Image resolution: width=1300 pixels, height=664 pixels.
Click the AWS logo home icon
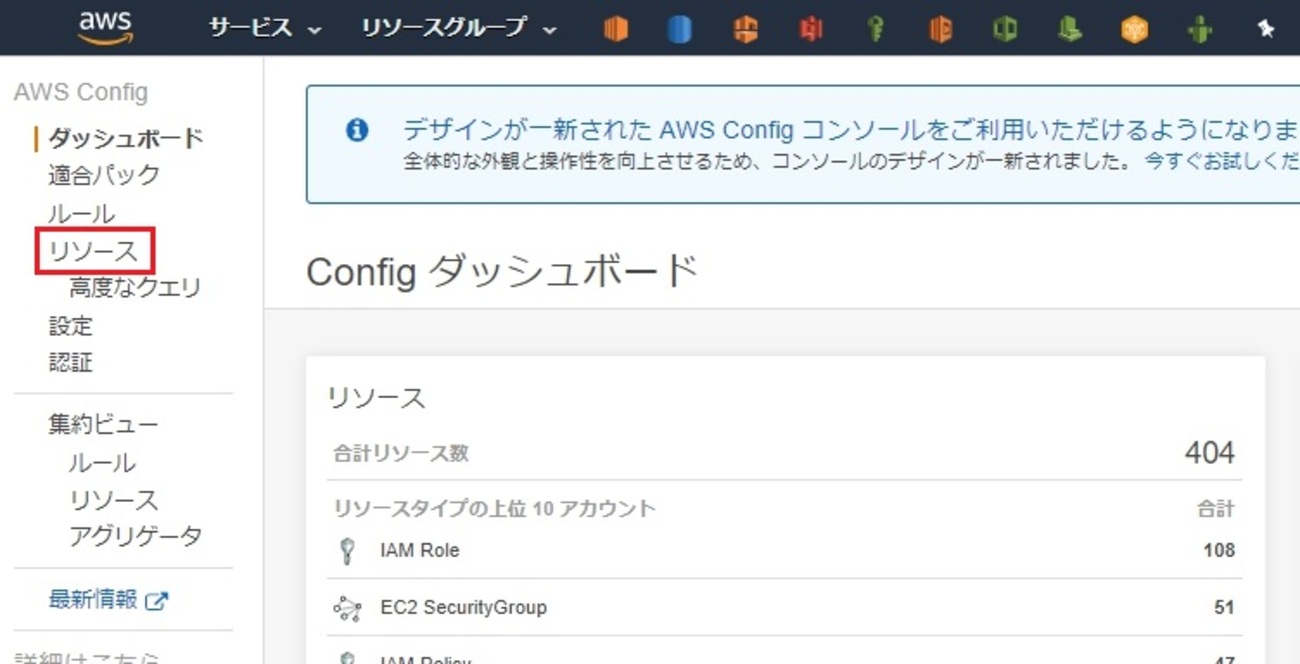[105, 28]
